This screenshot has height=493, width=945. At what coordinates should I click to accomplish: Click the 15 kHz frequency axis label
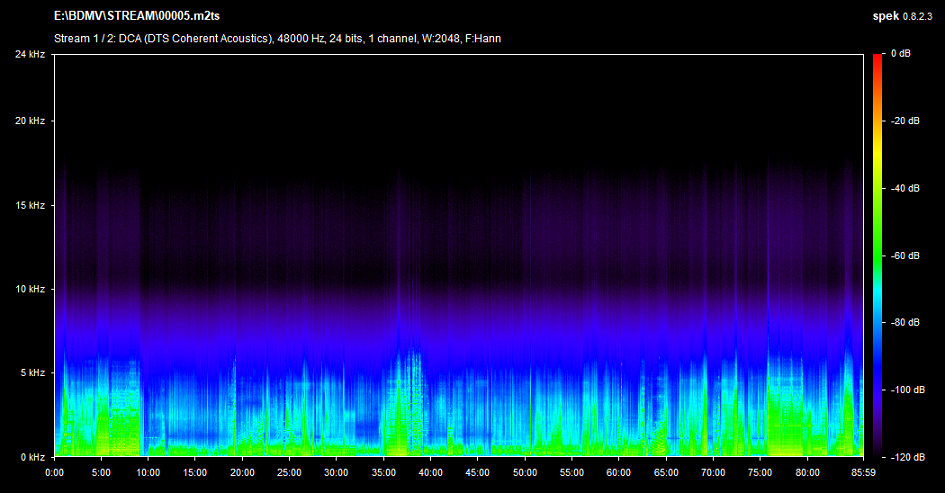[x=30, y=205]
